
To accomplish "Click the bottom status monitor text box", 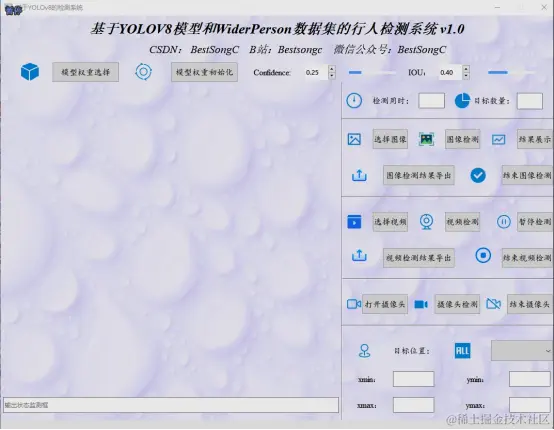I will (171, 405).
